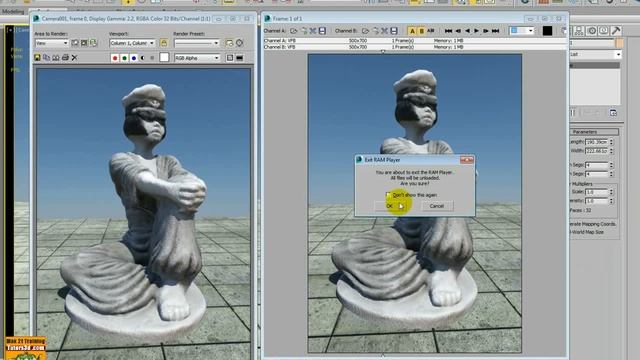
Task: Open Channel B file in RAM Player
Action: click(365, 31)
